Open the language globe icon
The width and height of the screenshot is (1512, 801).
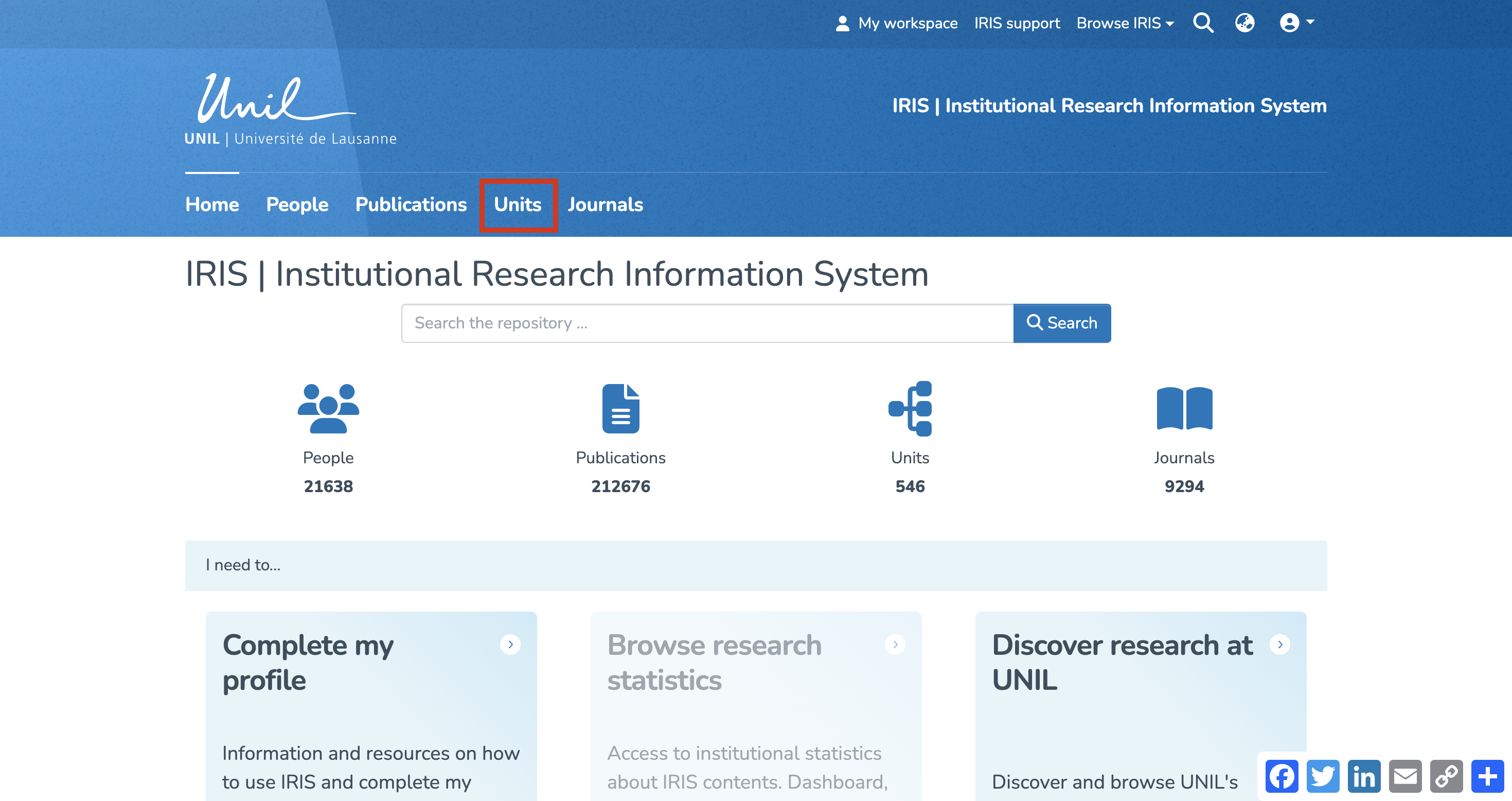tap(1244, 23)
